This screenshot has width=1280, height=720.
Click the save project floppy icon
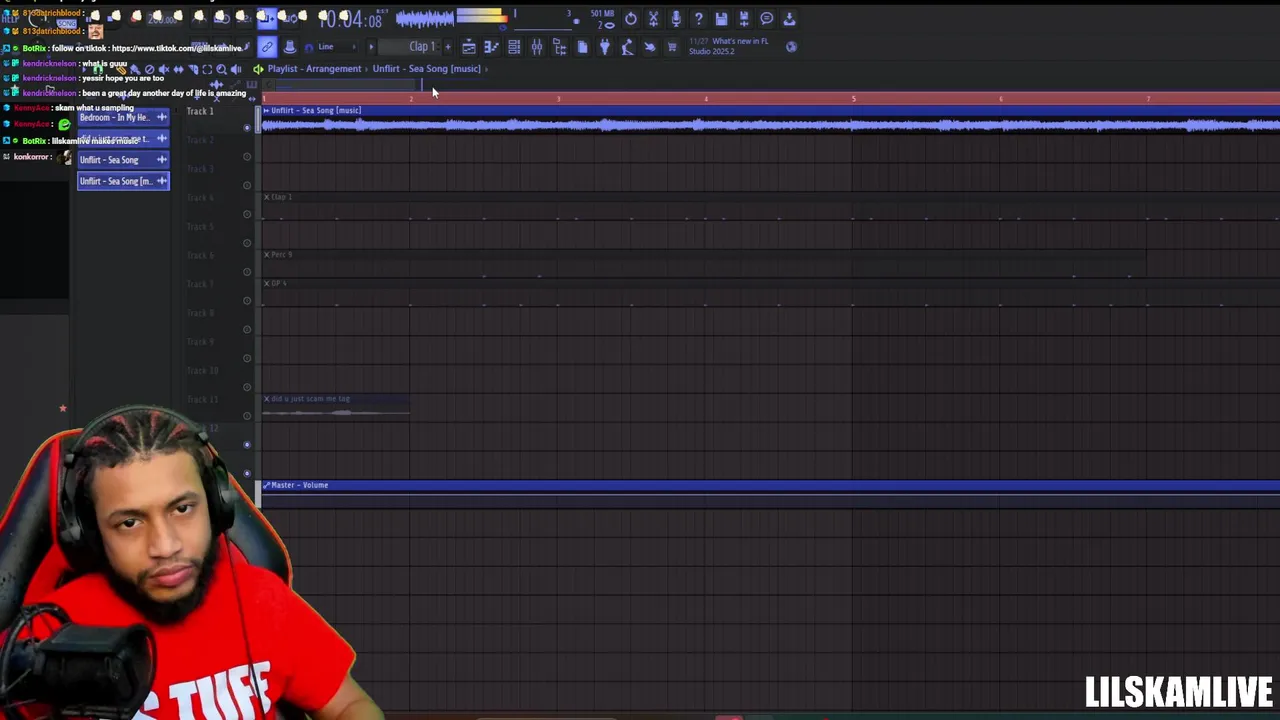(x=721, y=19)
